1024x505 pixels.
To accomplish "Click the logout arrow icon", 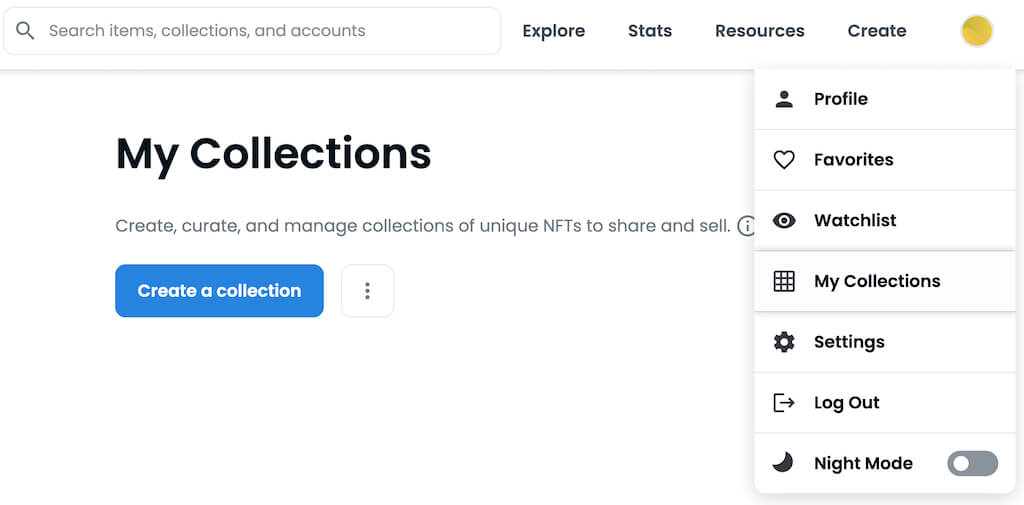I will [784, 403].
